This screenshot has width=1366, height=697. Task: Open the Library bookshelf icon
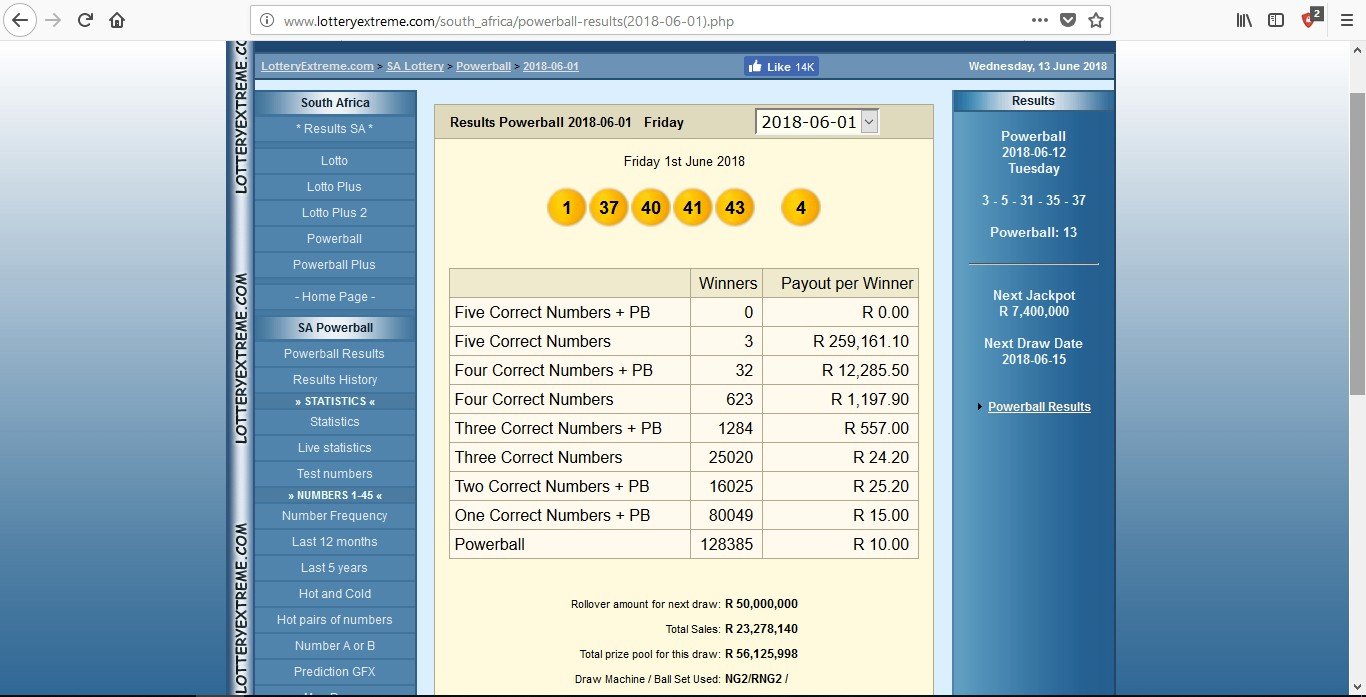pyautogui.click(x=1244, y=20)
